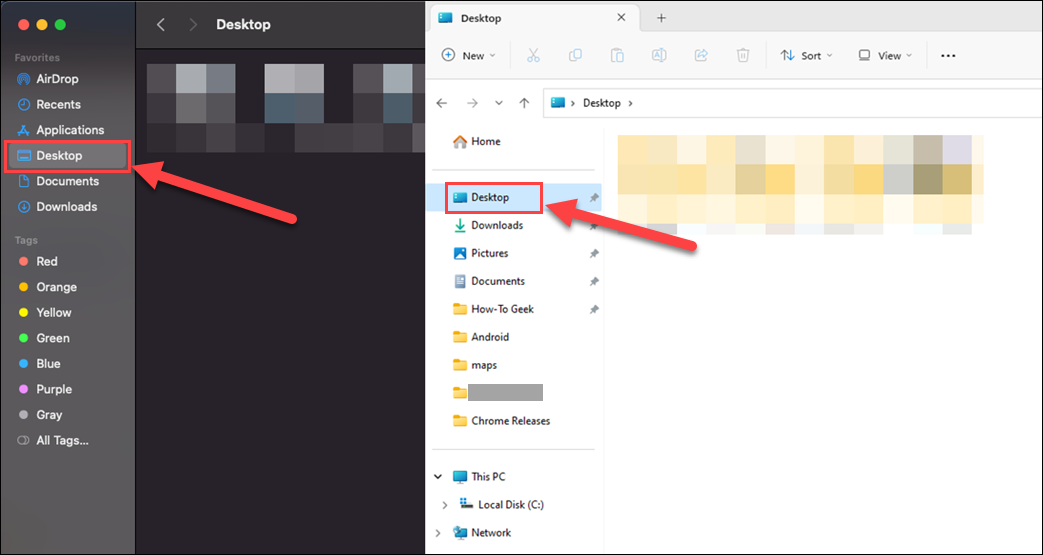Expand the Local Disk (C:) tree node
The image size is (1043, 555).
point(445,505)
